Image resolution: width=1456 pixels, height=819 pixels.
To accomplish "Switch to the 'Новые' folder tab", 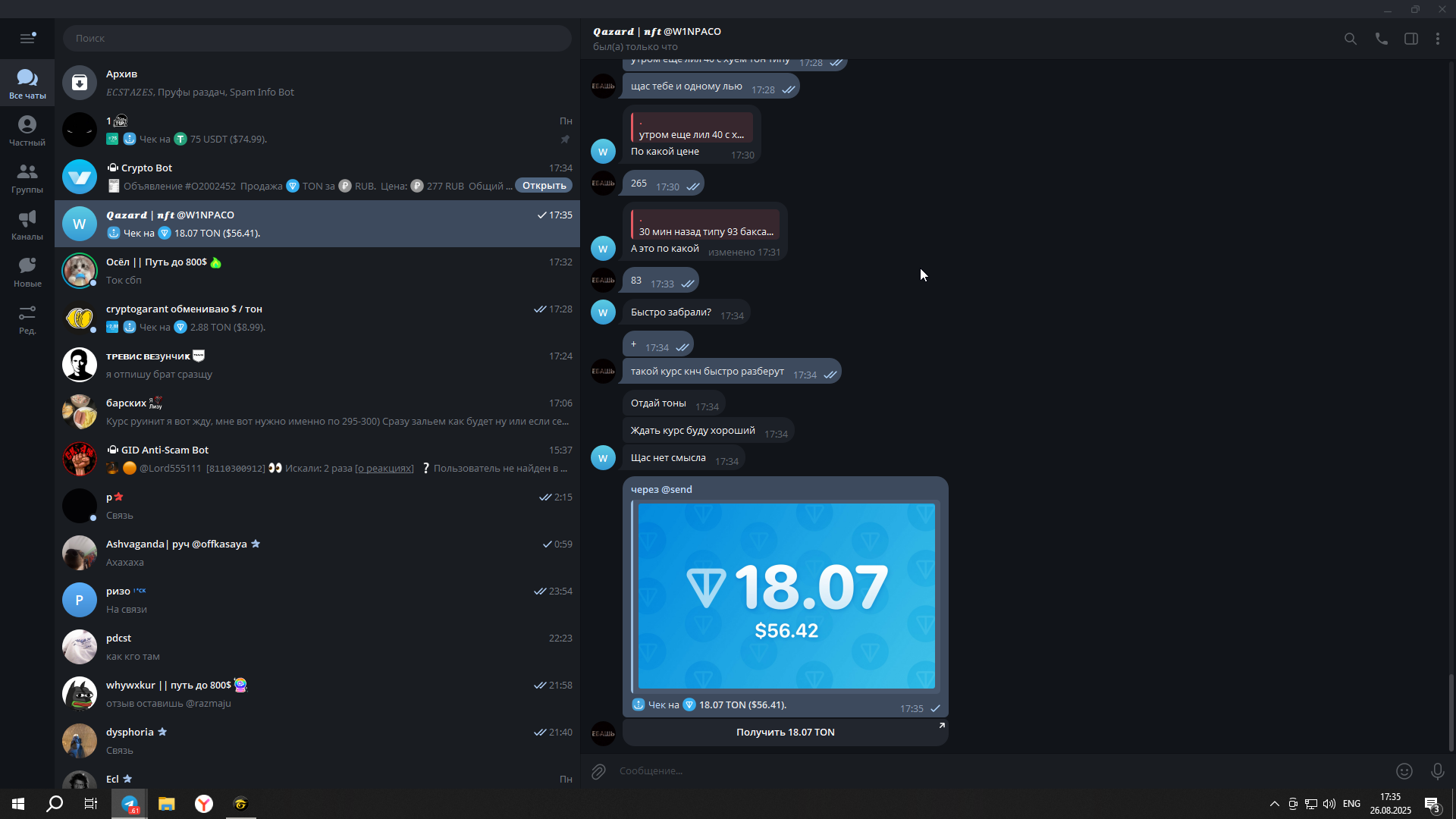I will (27, 271).
